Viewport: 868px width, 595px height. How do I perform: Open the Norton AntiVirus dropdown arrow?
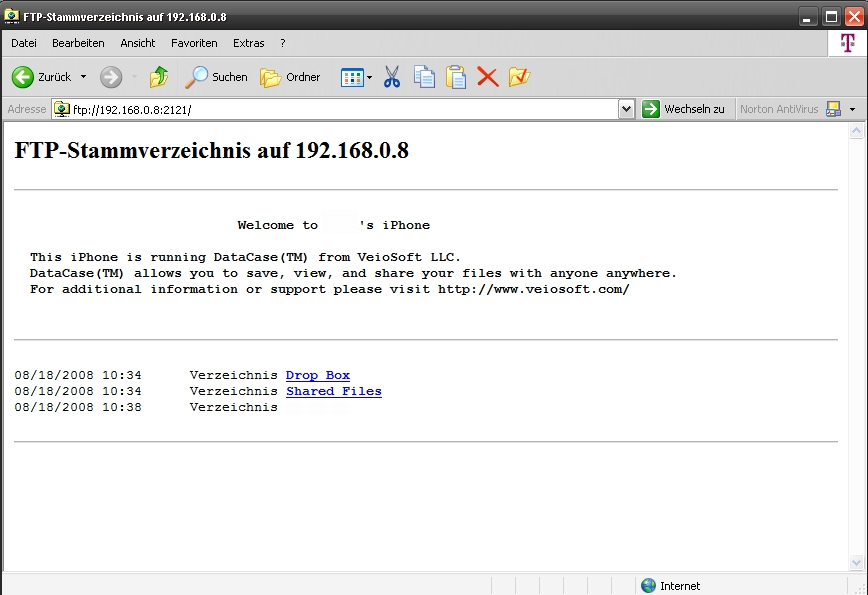click(x=852, y=109)
